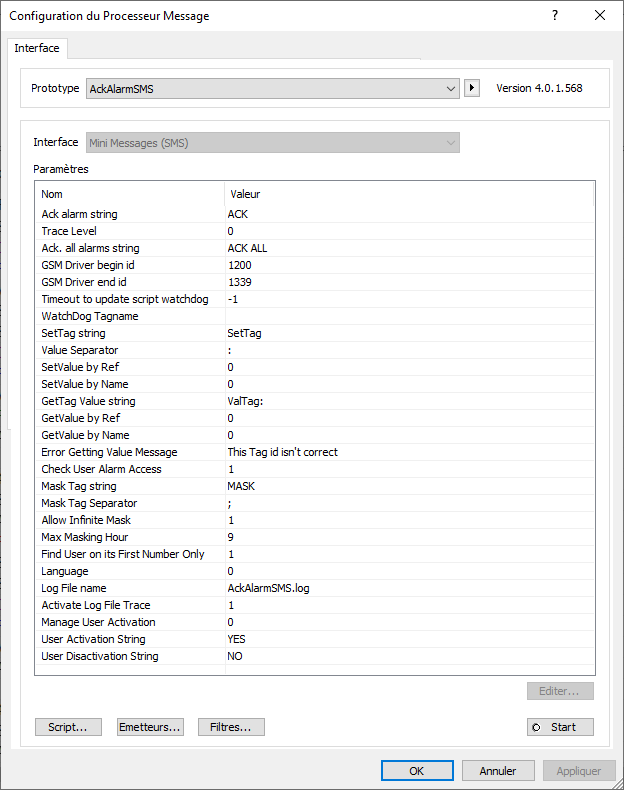Open the Prototype AckAlarmSMS dropdown
This screenshot has width=624, height=790.
272,88
